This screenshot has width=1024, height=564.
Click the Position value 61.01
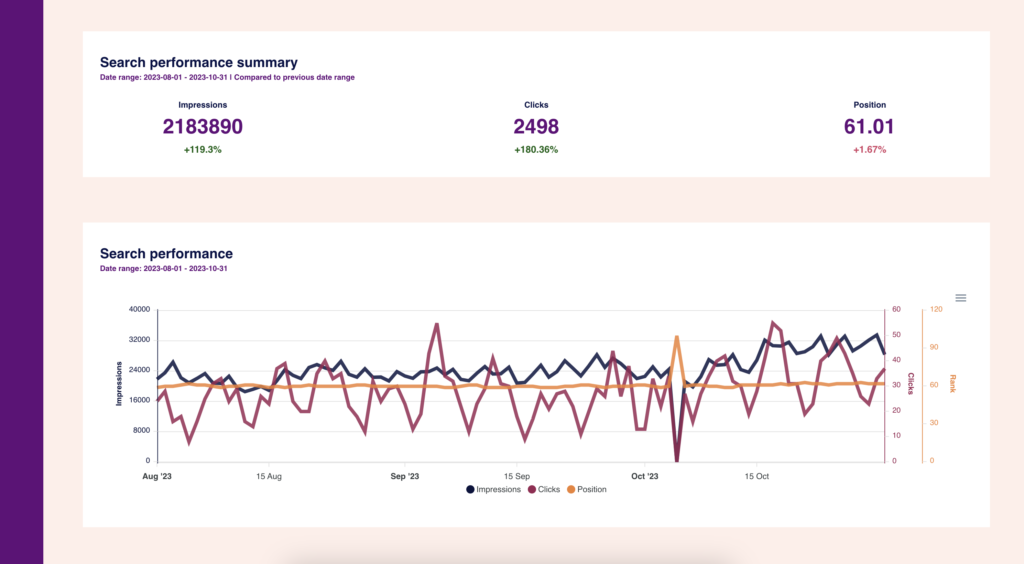[869, 127]
